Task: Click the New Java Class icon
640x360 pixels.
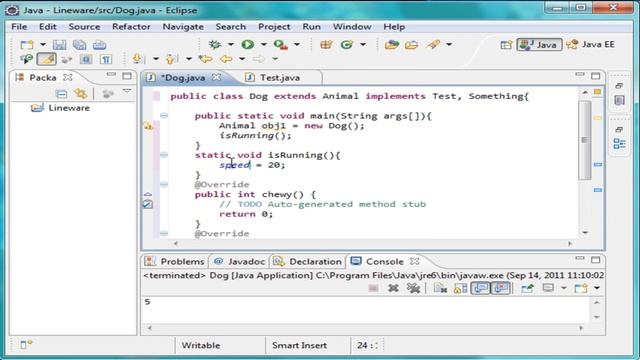Action: [347, 44]
